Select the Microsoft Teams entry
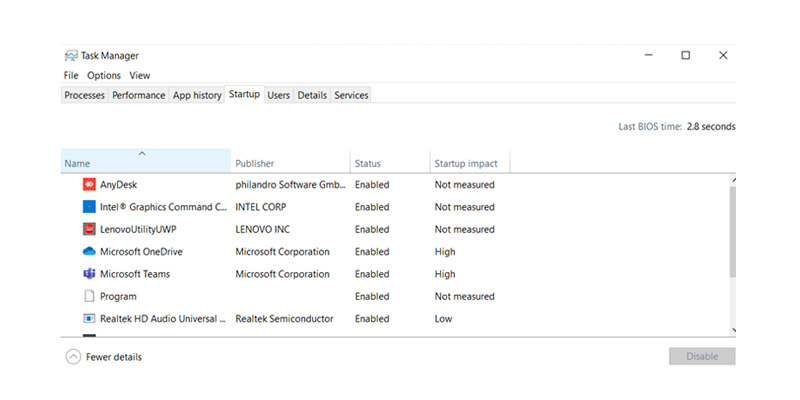This screenshot has height=400, width=800. [135, 274]
